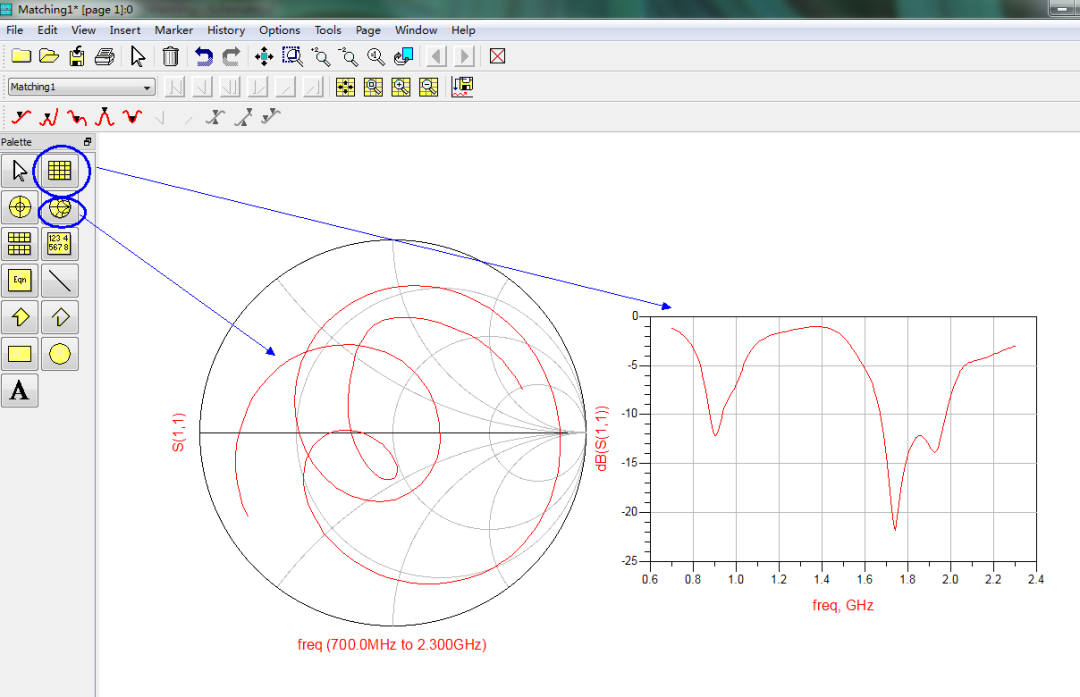Undock the Palette panel using its float button

[x=87, y=142]
